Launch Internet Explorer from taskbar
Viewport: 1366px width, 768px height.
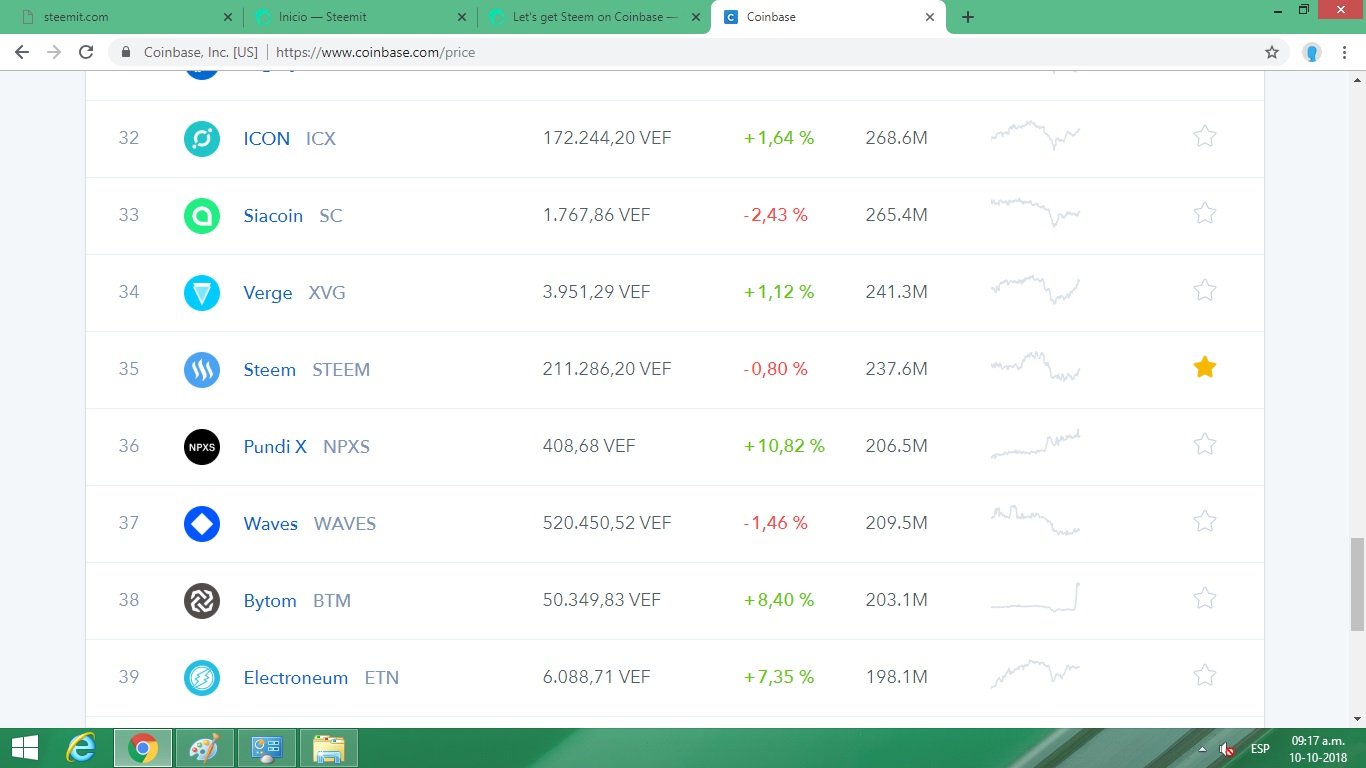tap(81, 748)
